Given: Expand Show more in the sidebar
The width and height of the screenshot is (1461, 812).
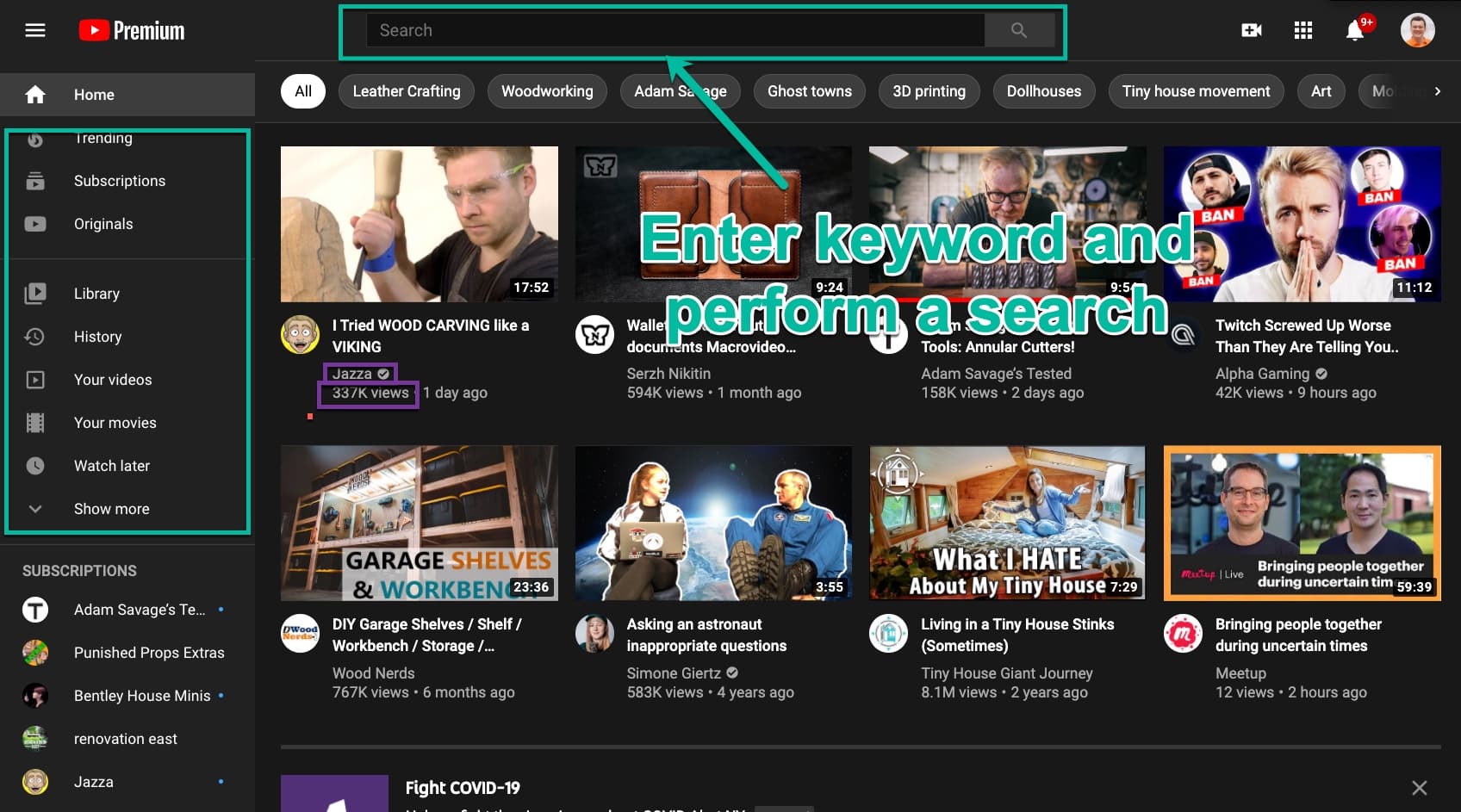Looking at the screenshot, I should [110, 508].
